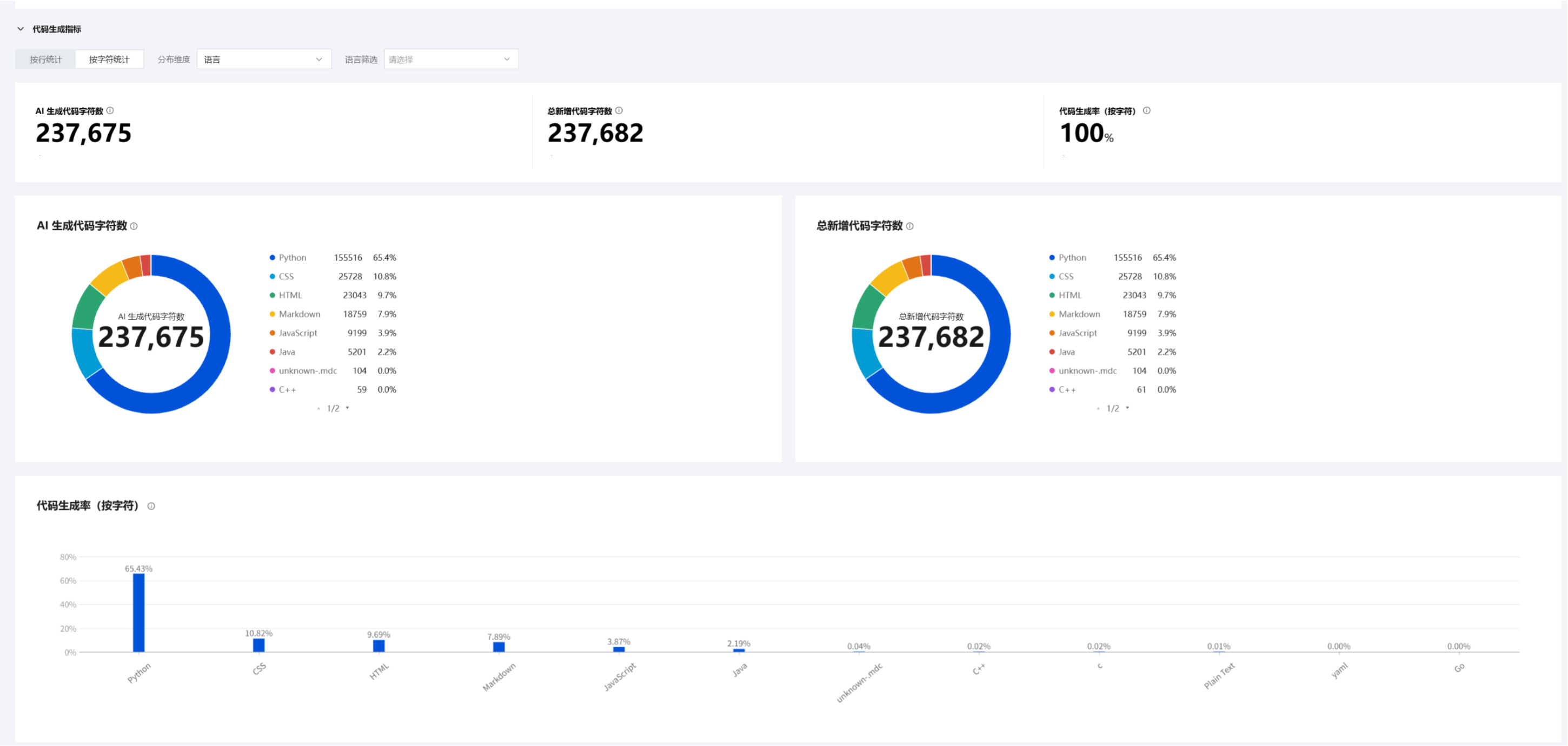Toggle Java legend in 总新增代码字符数 chart
1568x746 pixels.
pyautogui.click(x=1112, y=352)
